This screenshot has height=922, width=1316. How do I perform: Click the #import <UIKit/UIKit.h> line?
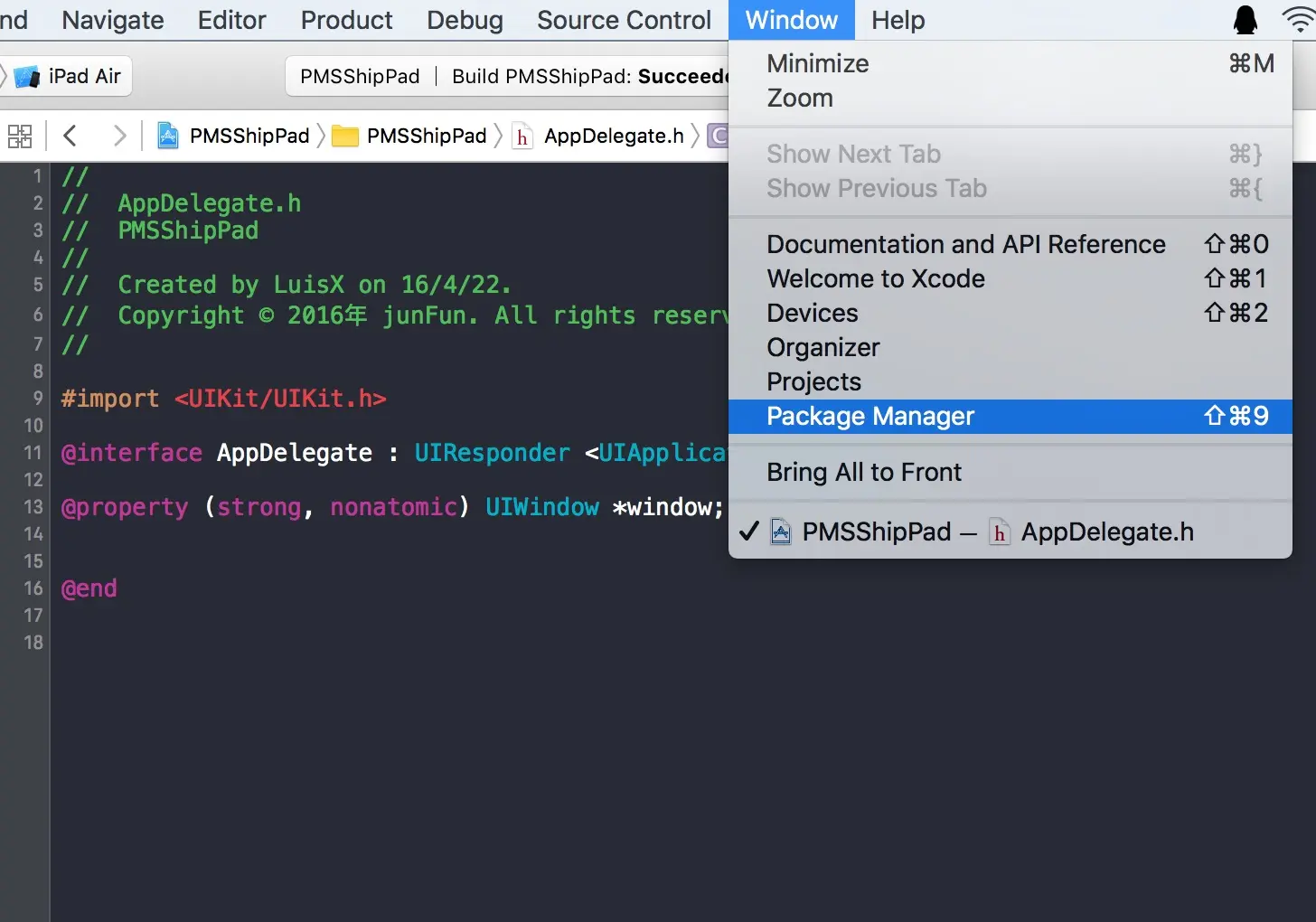point(223,399)
